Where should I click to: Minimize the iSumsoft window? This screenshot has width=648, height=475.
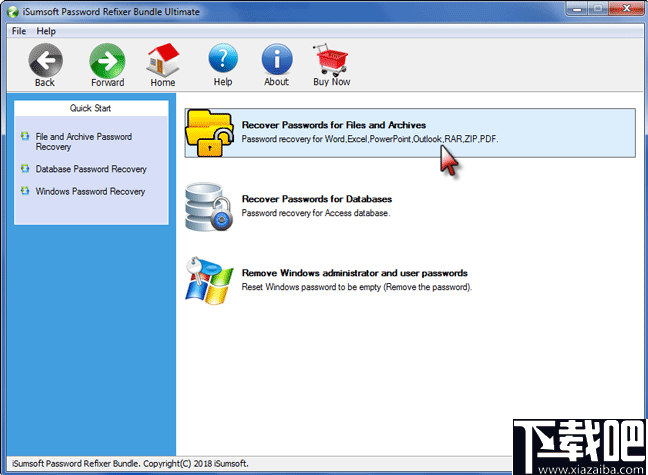pyautogui.click(x=577, y=9)
